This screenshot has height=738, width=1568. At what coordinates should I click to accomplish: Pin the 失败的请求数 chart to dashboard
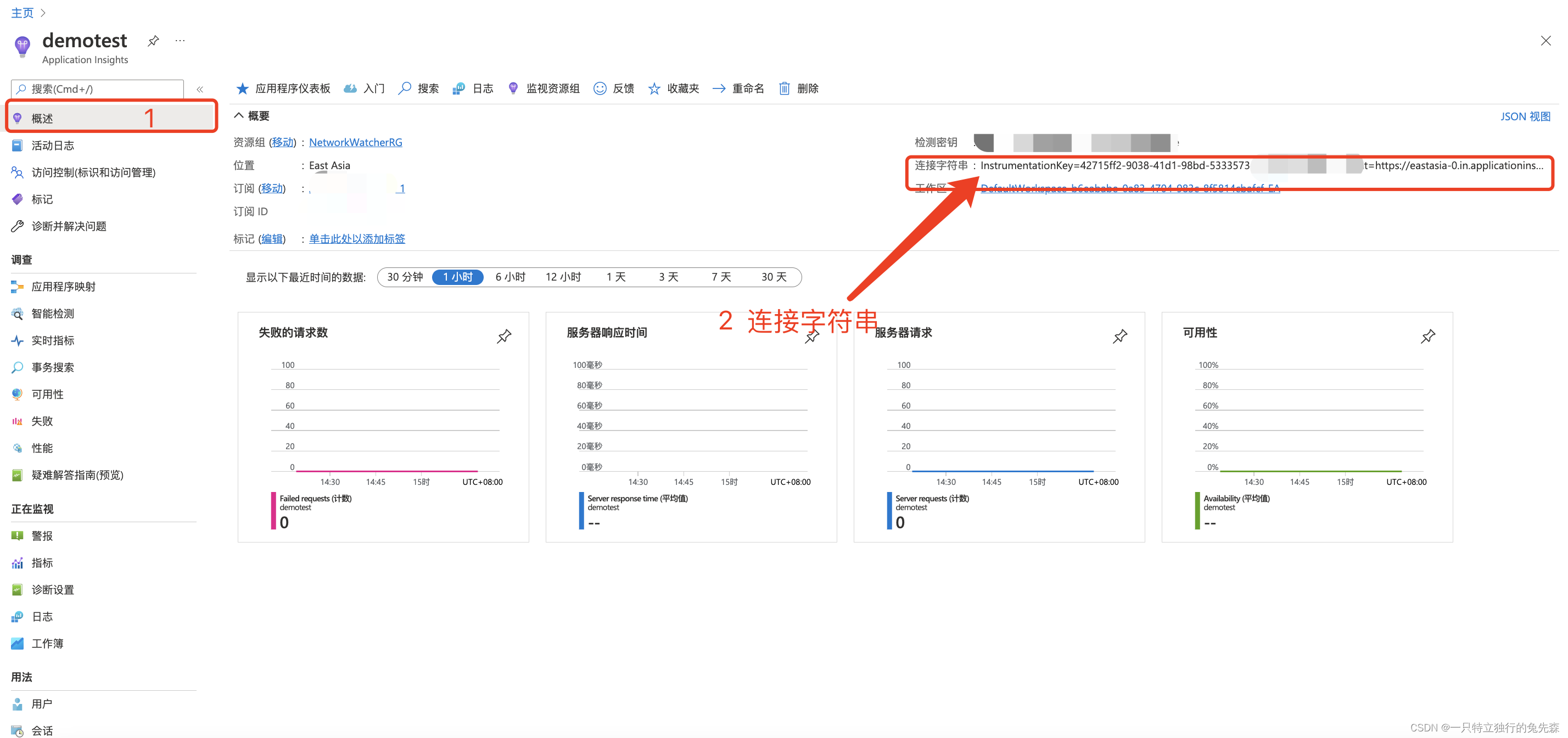point(503,336)
